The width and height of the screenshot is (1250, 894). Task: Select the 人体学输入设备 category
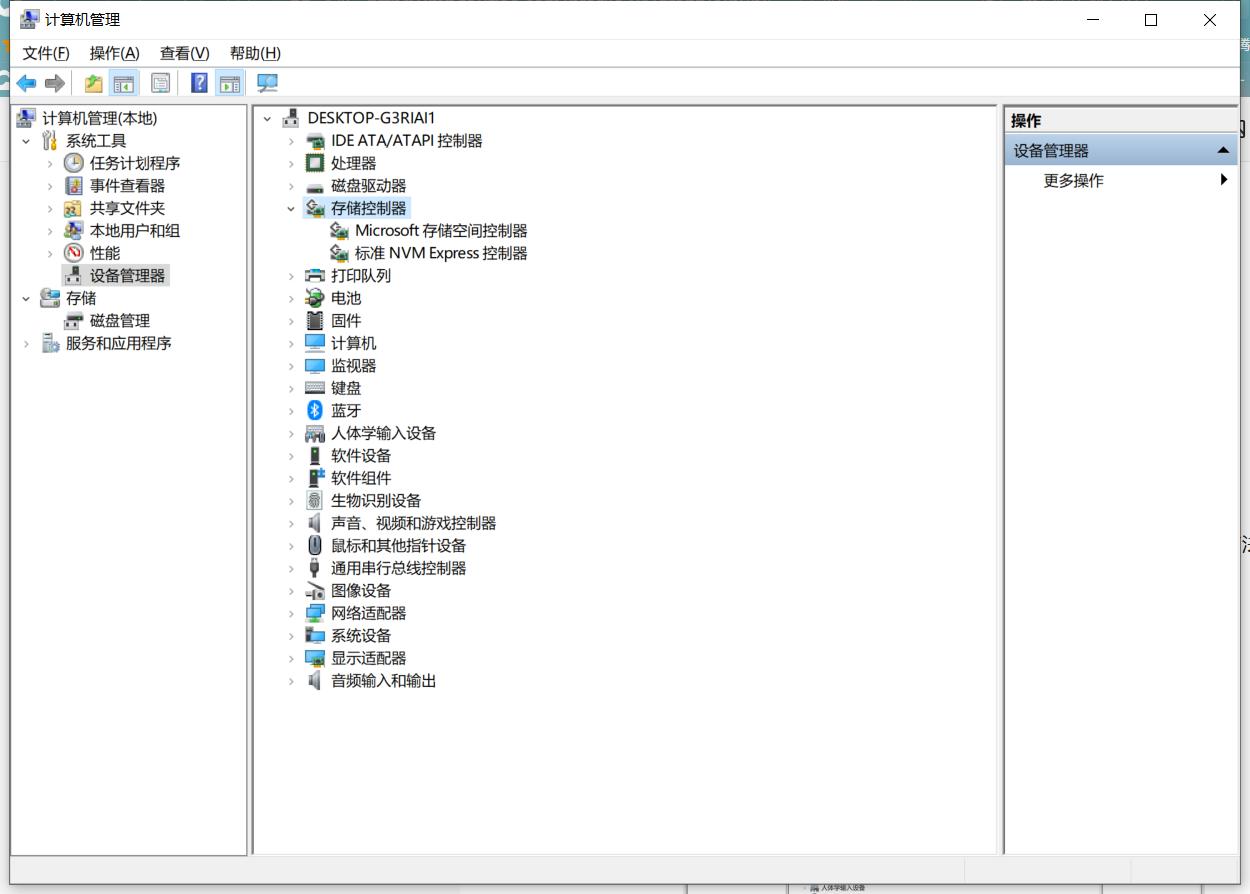coord(384,433)
